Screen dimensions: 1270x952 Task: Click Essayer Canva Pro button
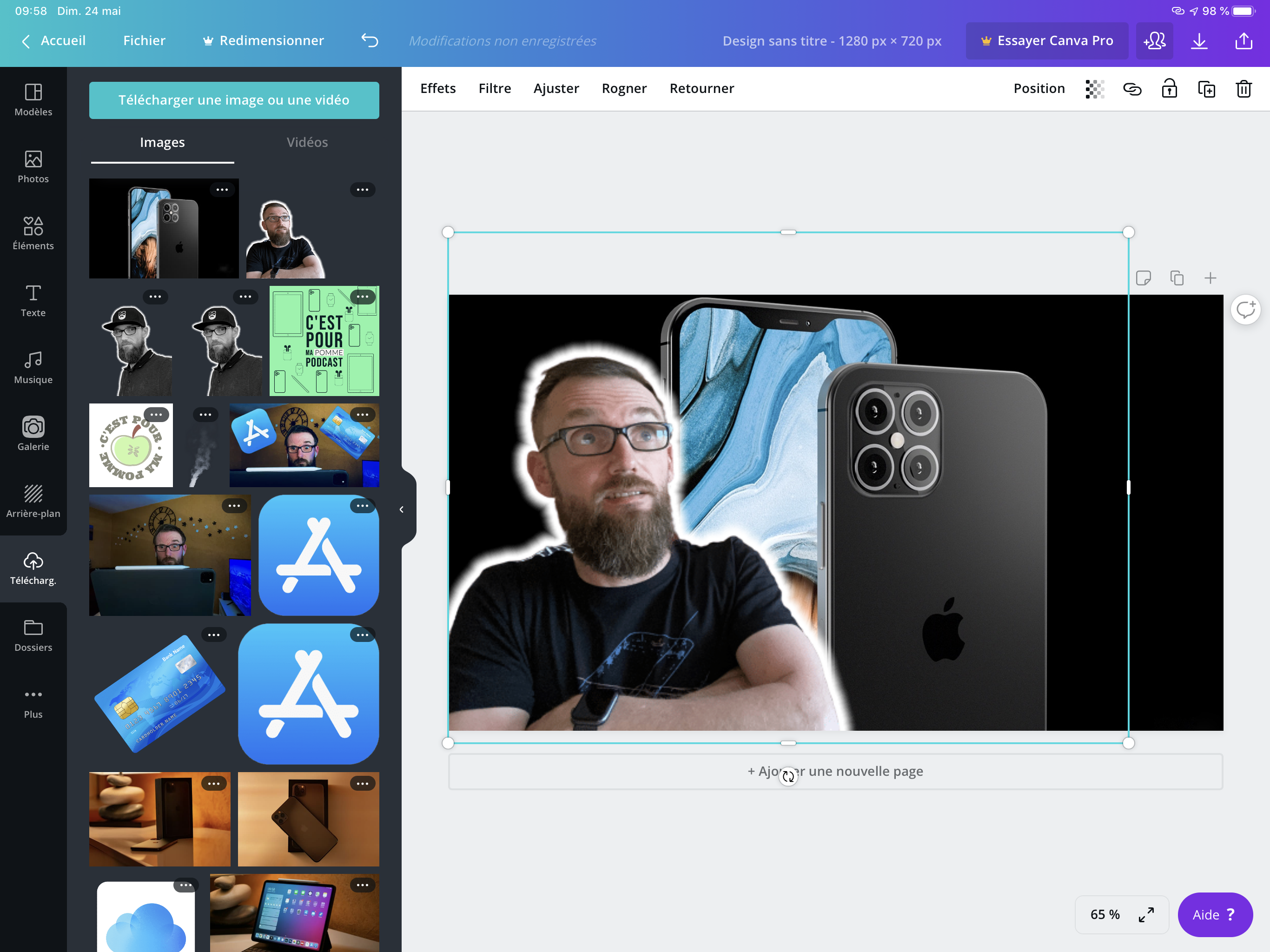click(1047, 41)
